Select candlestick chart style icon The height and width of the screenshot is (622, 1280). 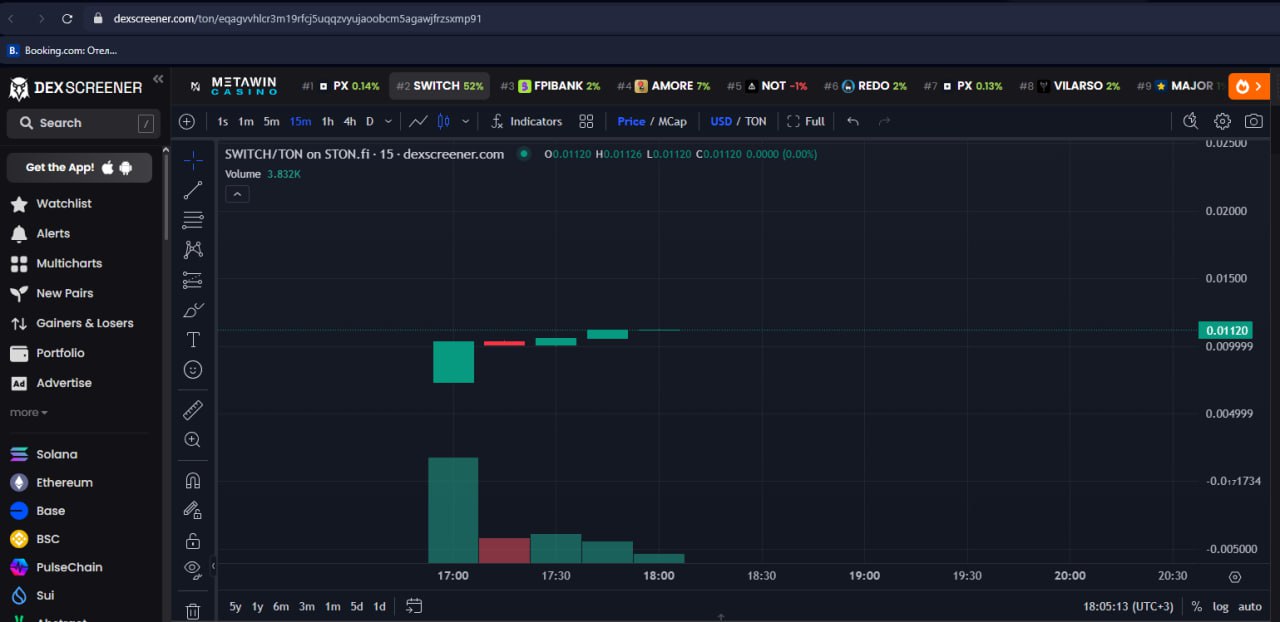444,121
